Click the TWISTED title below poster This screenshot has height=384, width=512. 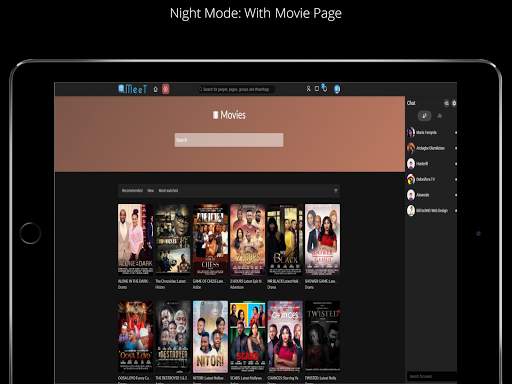[320, 378]
